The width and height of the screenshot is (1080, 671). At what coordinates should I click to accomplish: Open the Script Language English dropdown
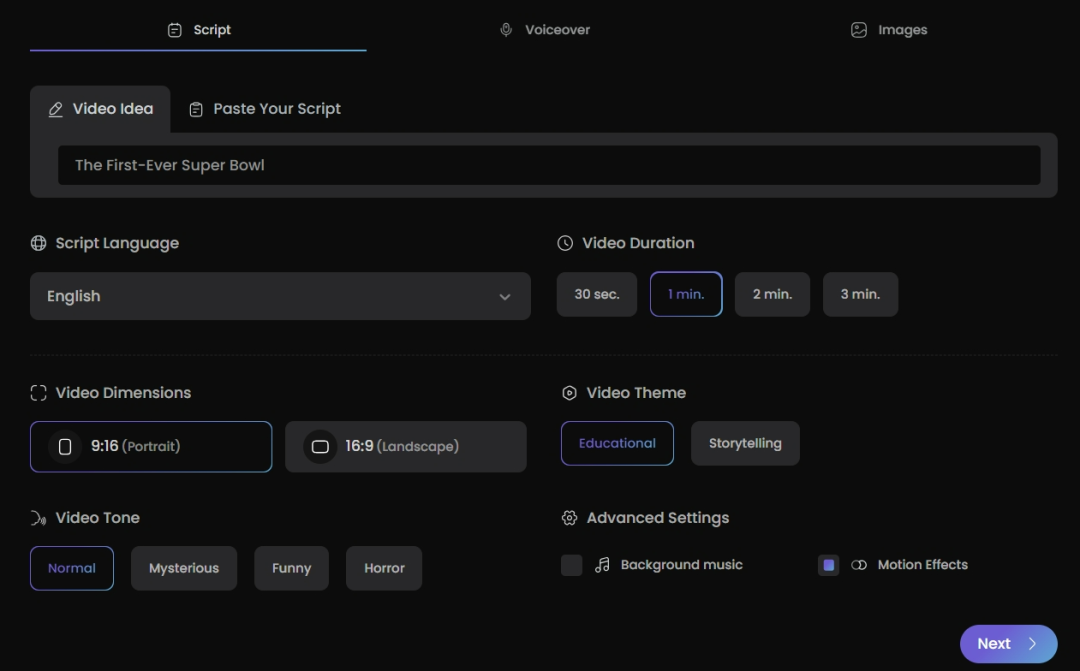pyautogui.click(x=280, y=296)
